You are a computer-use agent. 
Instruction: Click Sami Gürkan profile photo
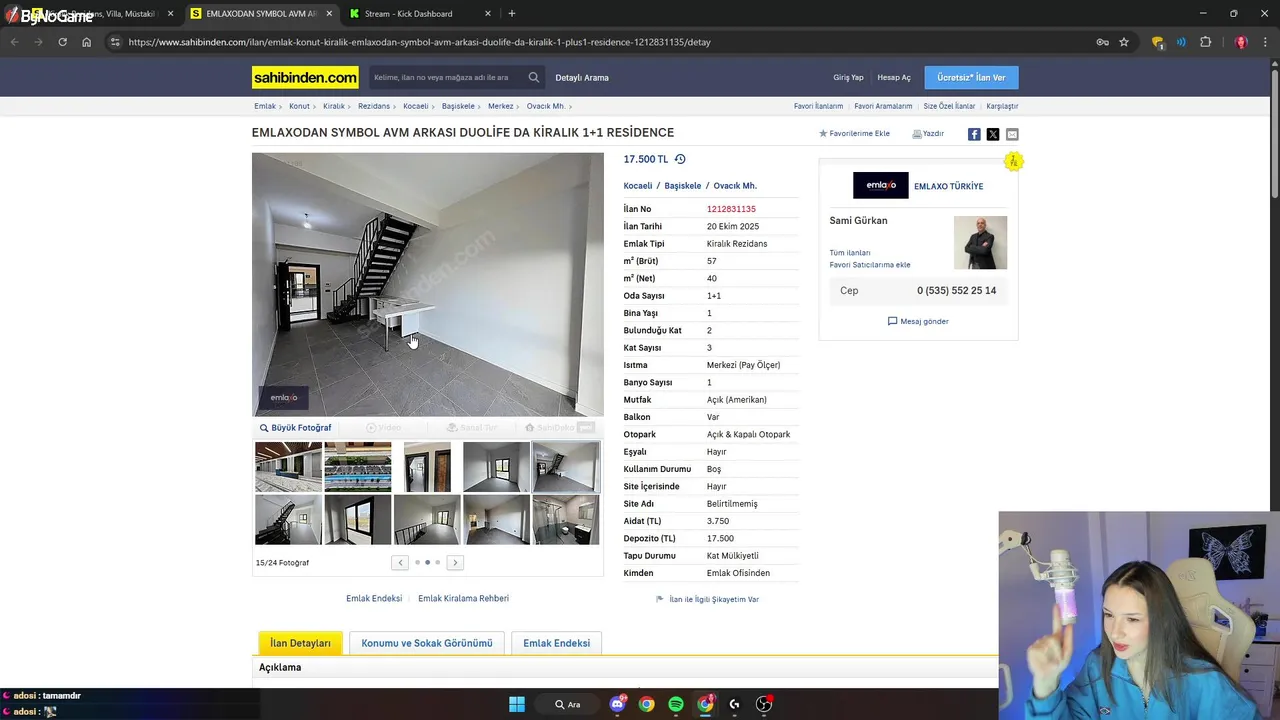pyautogui.click(x=980, y=243)
